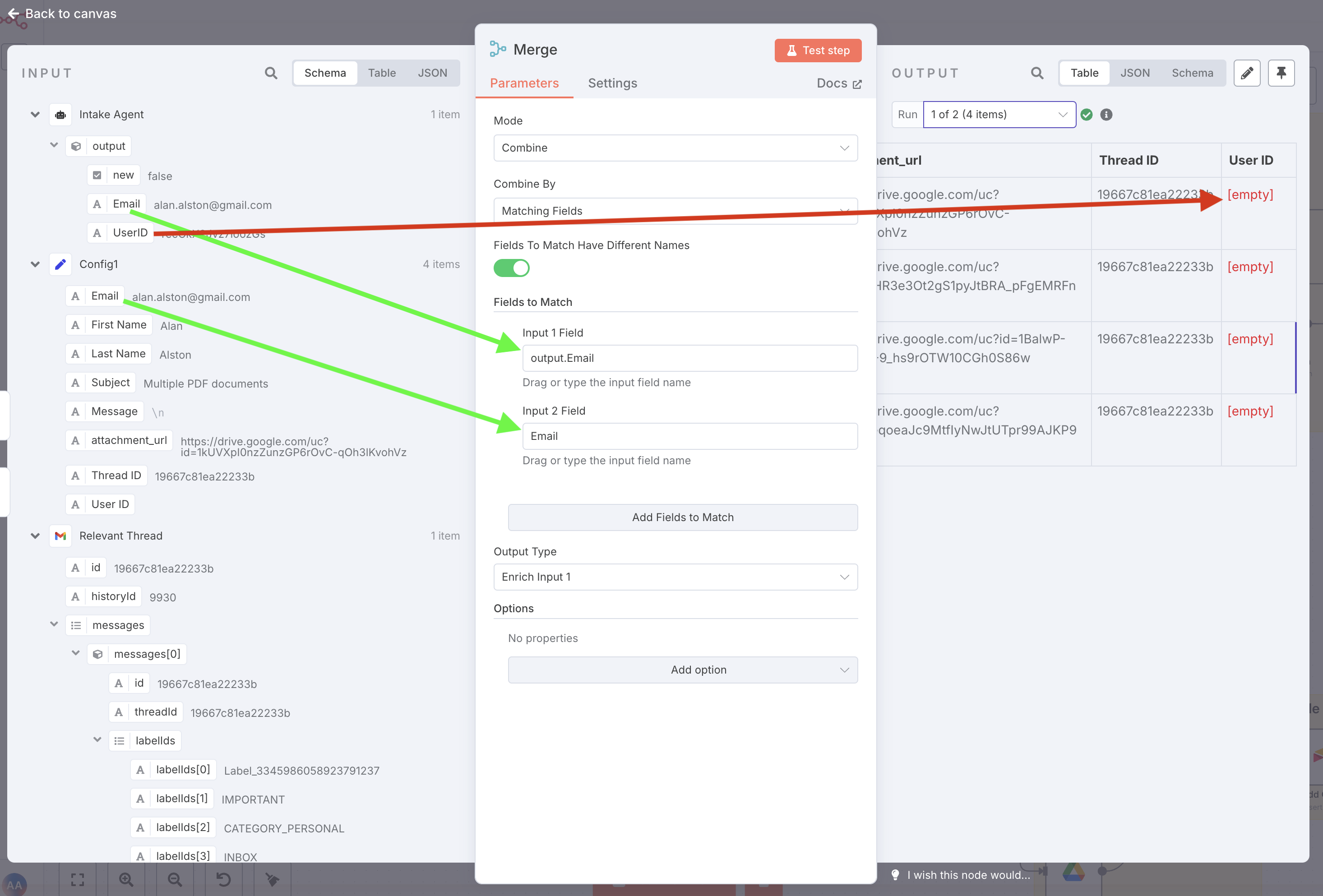Pin the output data panel
The image size is (1323, 896).
(1281, 73)
